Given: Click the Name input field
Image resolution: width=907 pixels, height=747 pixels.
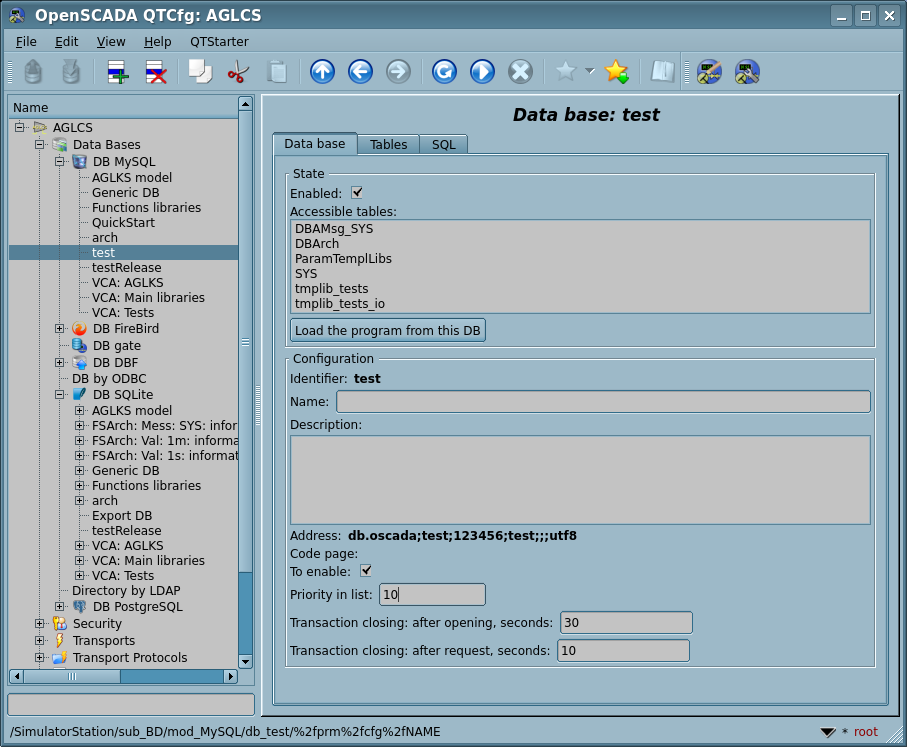Looking at the screenshot, I should tap(602, 402).
